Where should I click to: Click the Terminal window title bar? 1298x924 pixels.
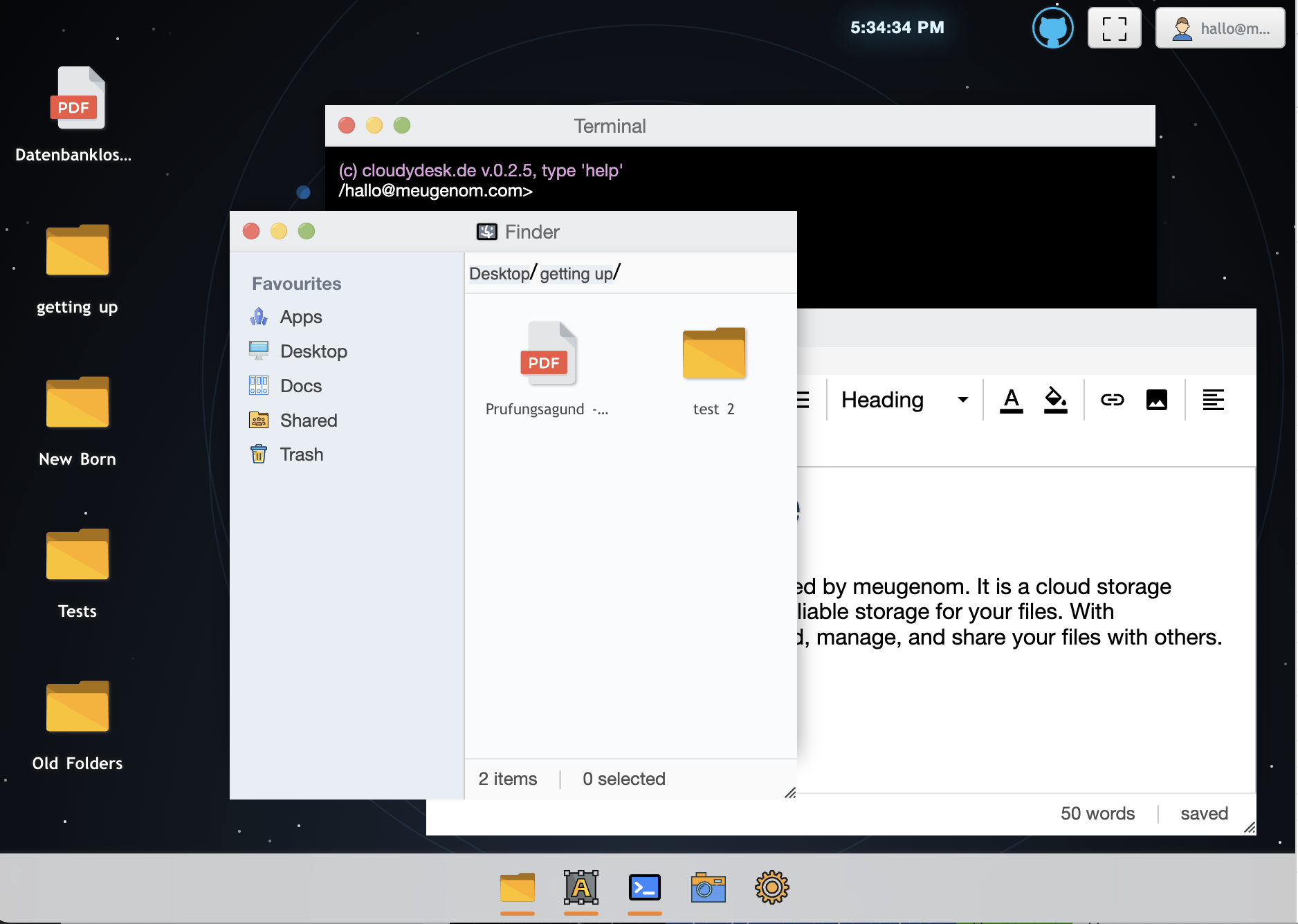(740, 126)
